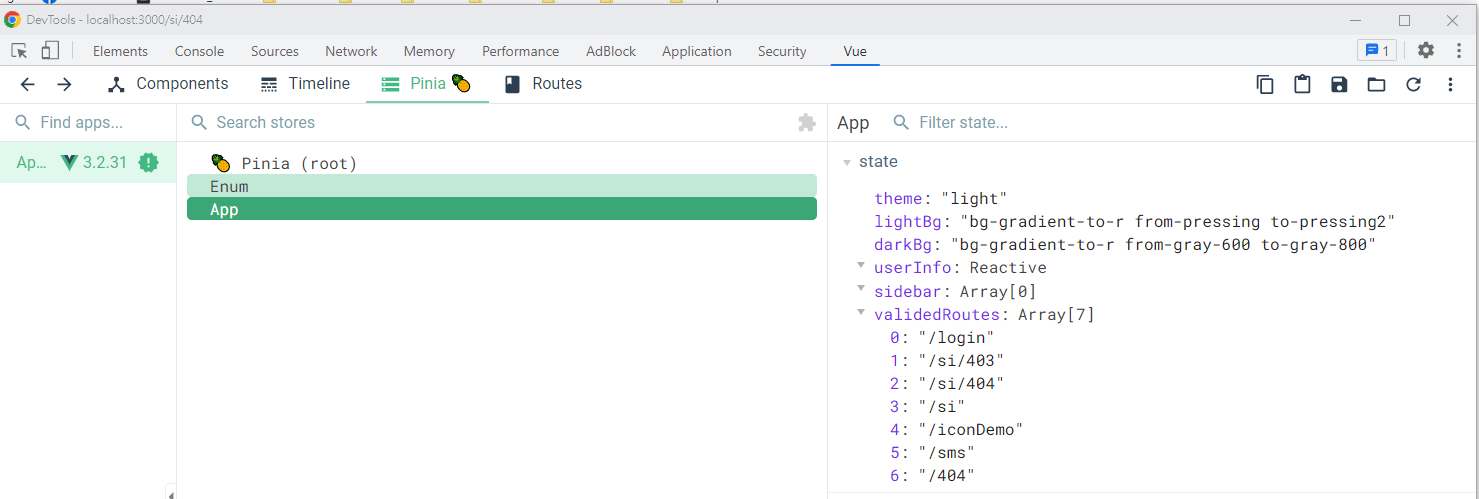Select the Vue DevTools tab
The width and height of the screenshot is (1479, 499).
855,51
